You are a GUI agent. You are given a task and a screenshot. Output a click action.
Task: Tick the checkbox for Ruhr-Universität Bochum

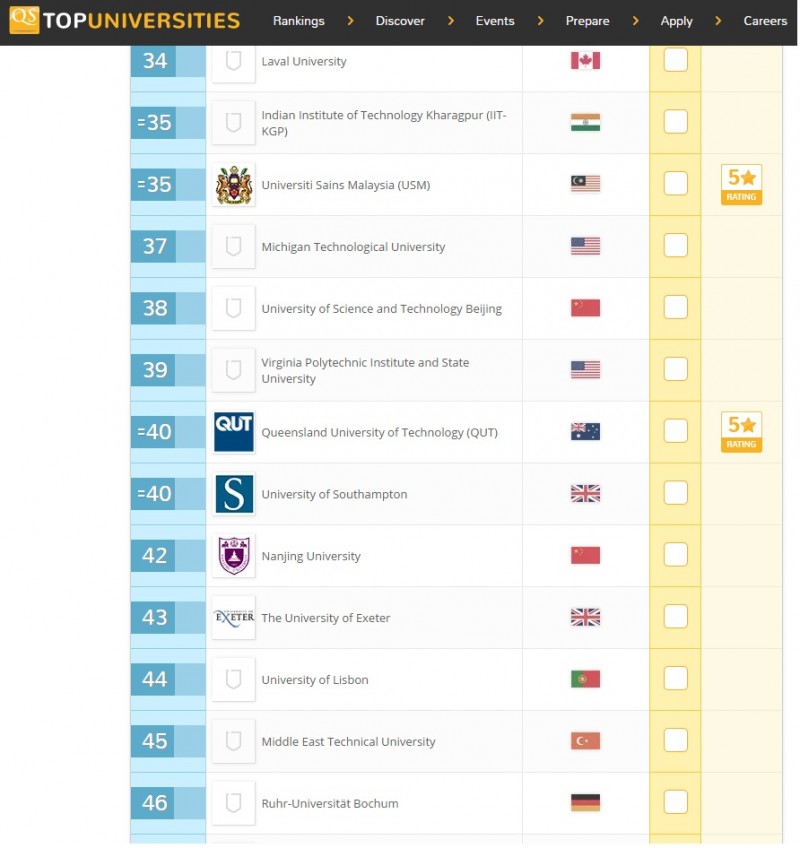(676, 802)
